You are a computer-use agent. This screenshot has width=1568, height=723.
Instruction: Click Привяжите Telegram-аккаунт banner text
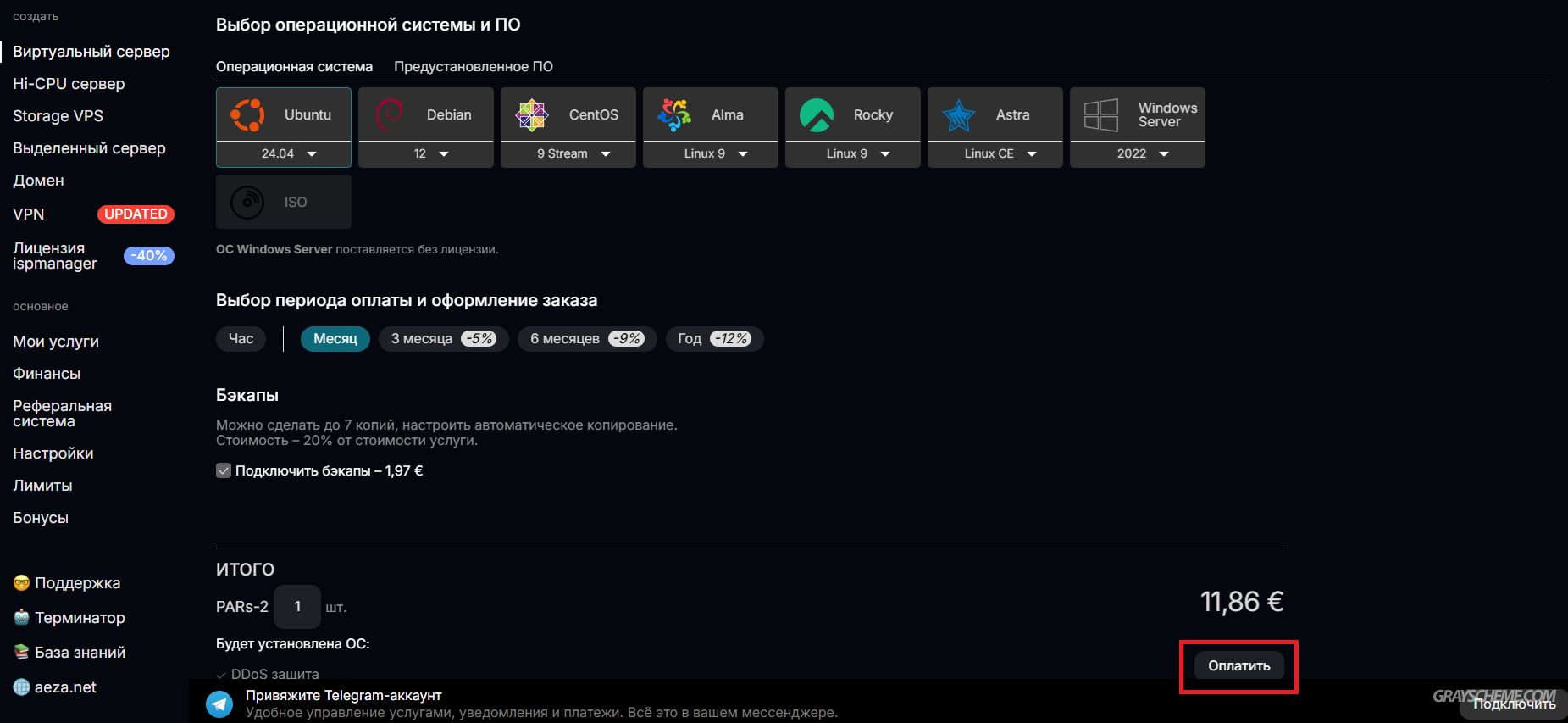[344, 696]
